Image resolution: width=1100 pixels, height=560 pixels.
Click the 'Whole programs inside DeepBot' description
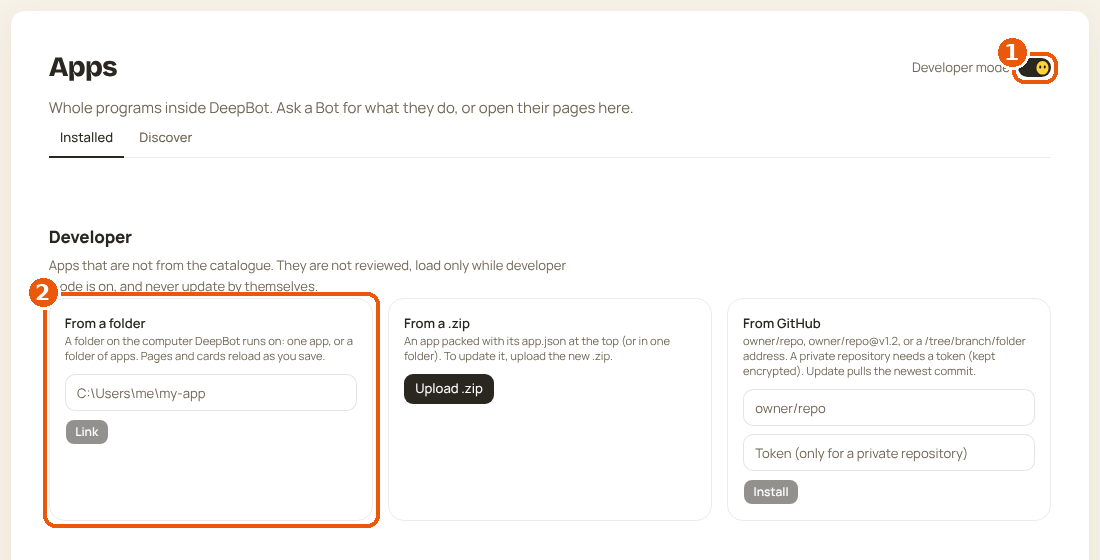pos(341,108)
